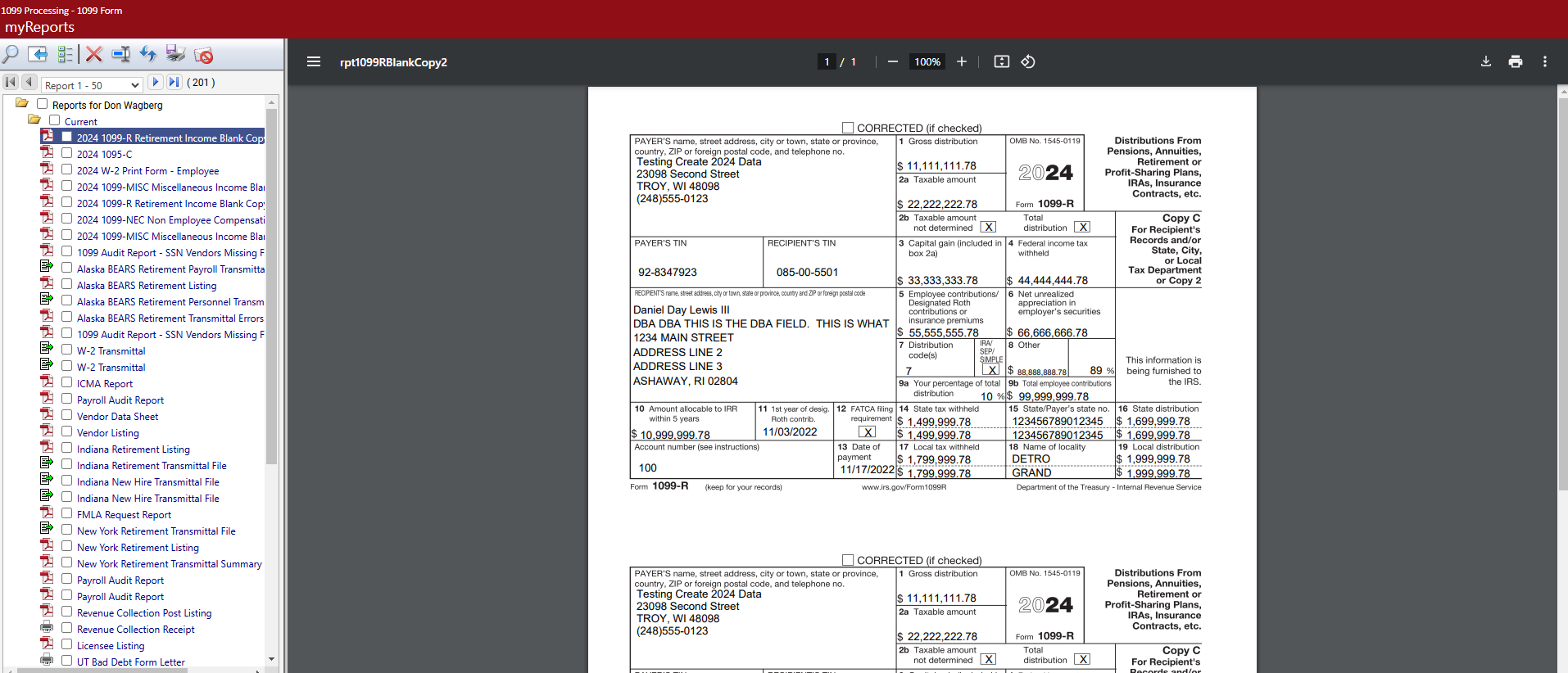Viewport: 1568px width, 673px height.
Task: Select the Vendor Data Sheet report
Action: [117, 416]
